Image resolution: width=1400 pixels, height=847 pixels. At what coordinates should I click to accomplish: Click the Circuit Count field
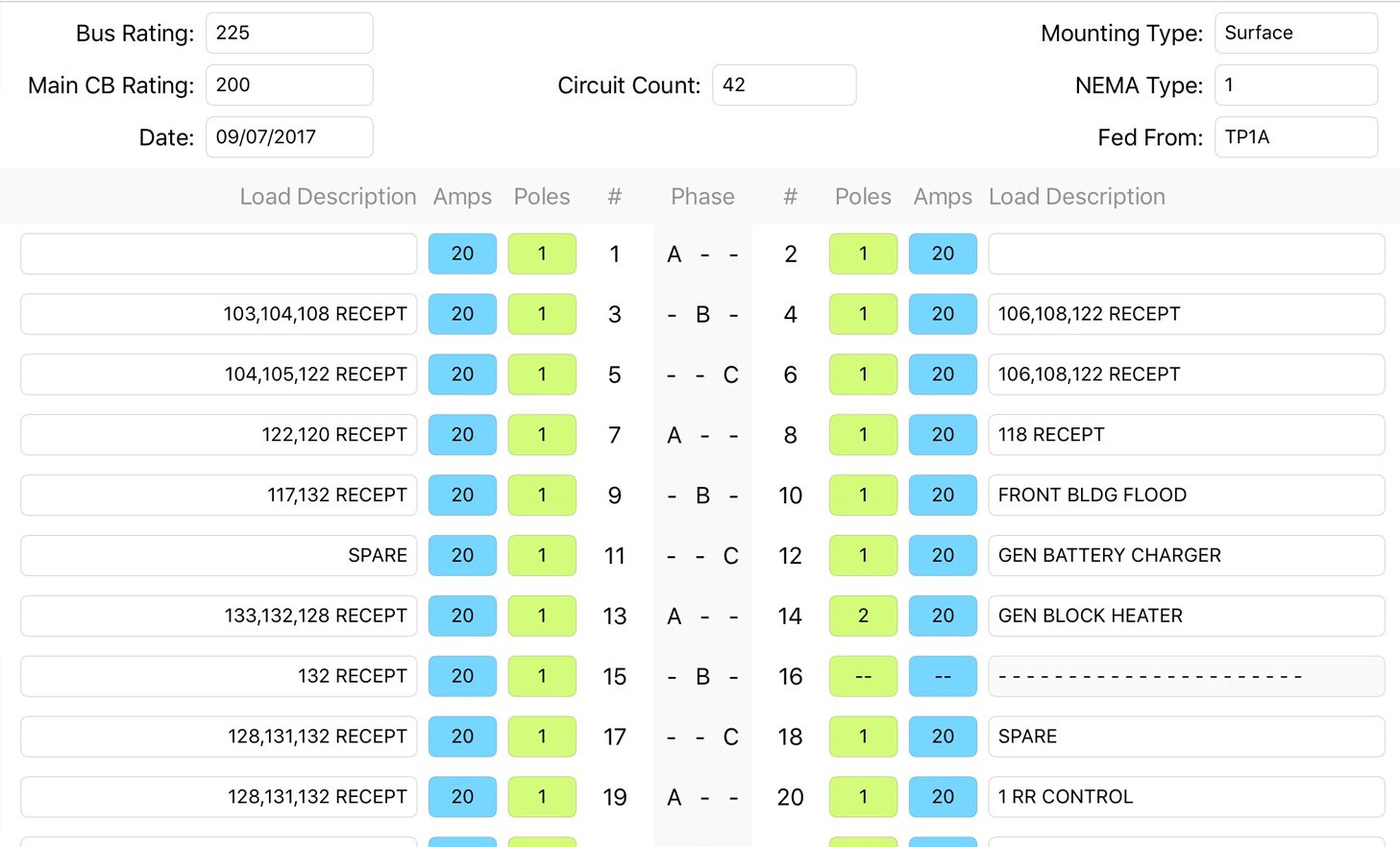[x=783, y=85]
